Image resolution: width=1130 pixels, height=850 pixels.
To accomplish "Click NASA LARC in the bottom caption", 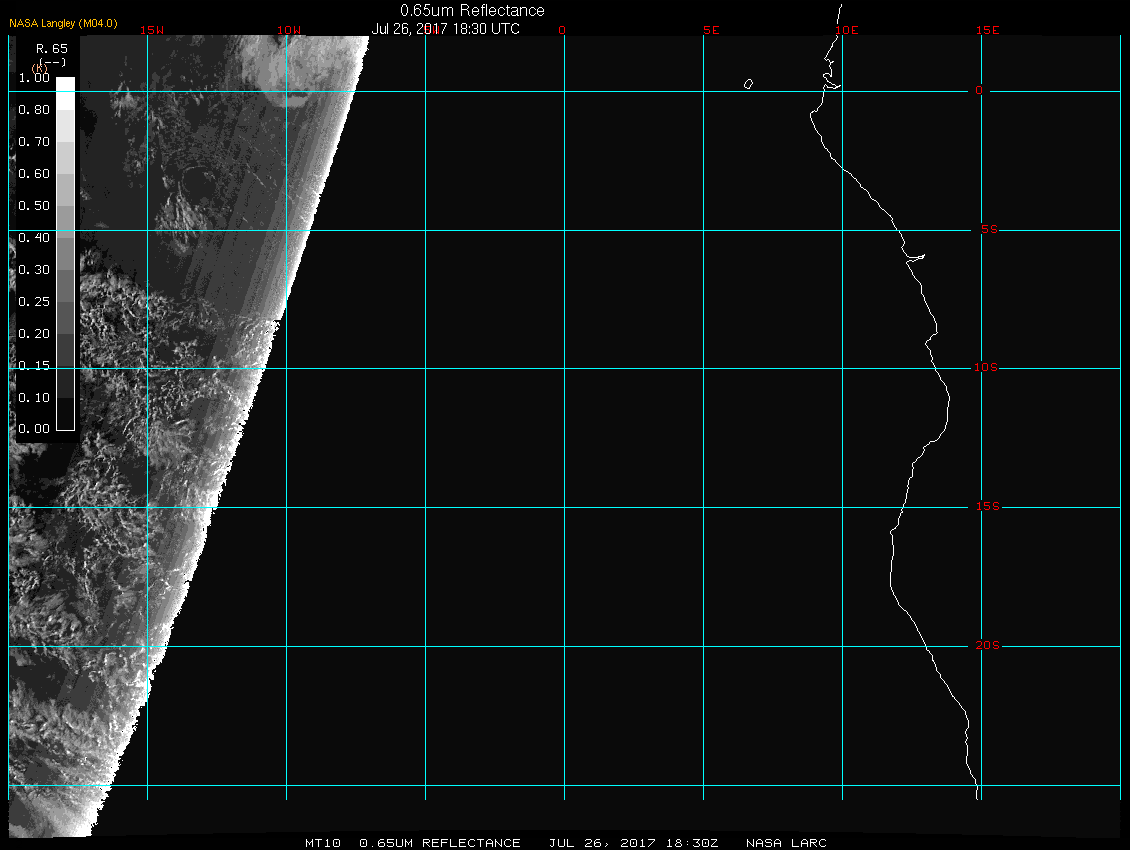I will point(787,843).
